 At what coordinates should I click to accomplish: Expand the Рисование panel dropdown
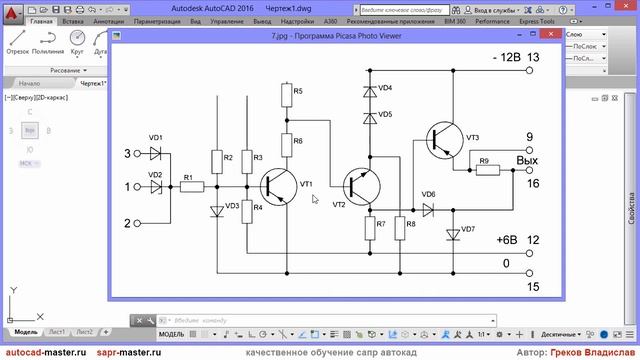pyautogui.click(x=68, y=70)
